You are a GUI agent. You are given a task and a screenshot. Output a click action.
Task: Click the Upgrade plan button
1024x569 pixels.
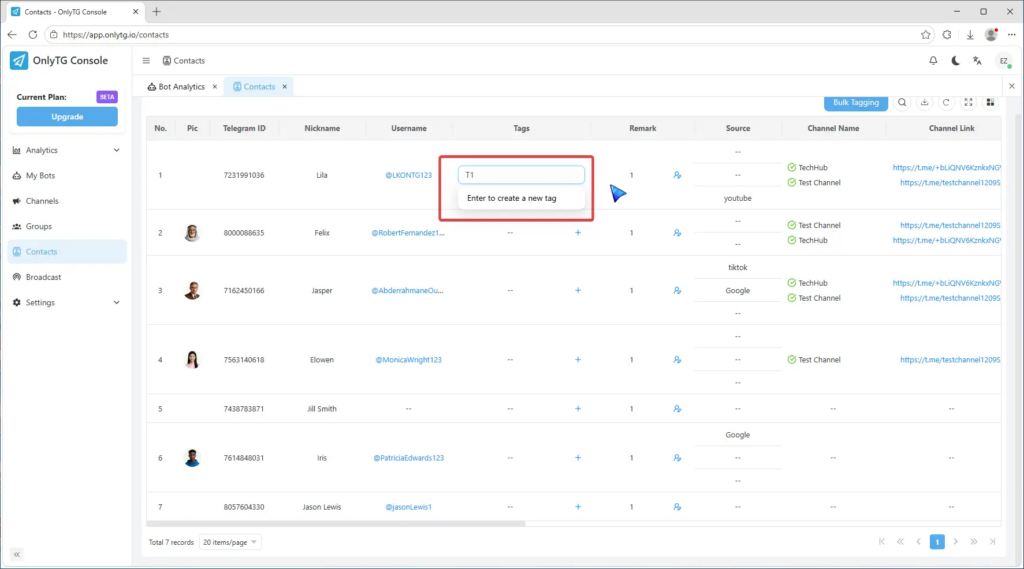point(67,117)
